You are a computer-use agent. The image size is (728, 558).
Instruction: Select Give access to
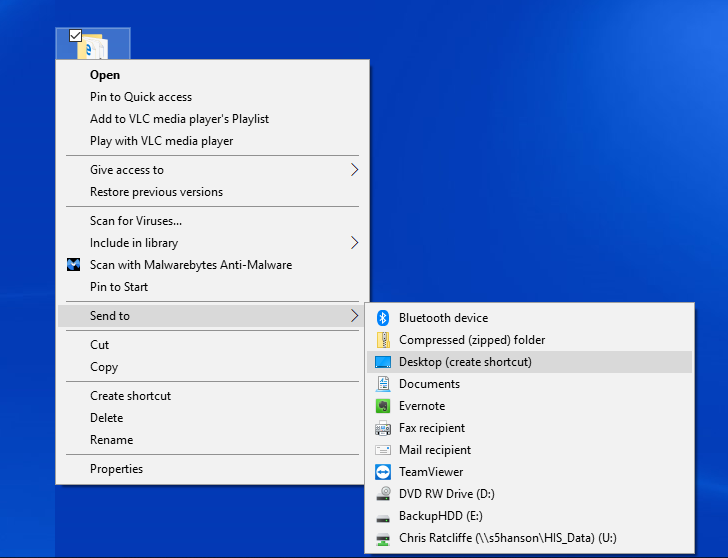tap(213, 169)
